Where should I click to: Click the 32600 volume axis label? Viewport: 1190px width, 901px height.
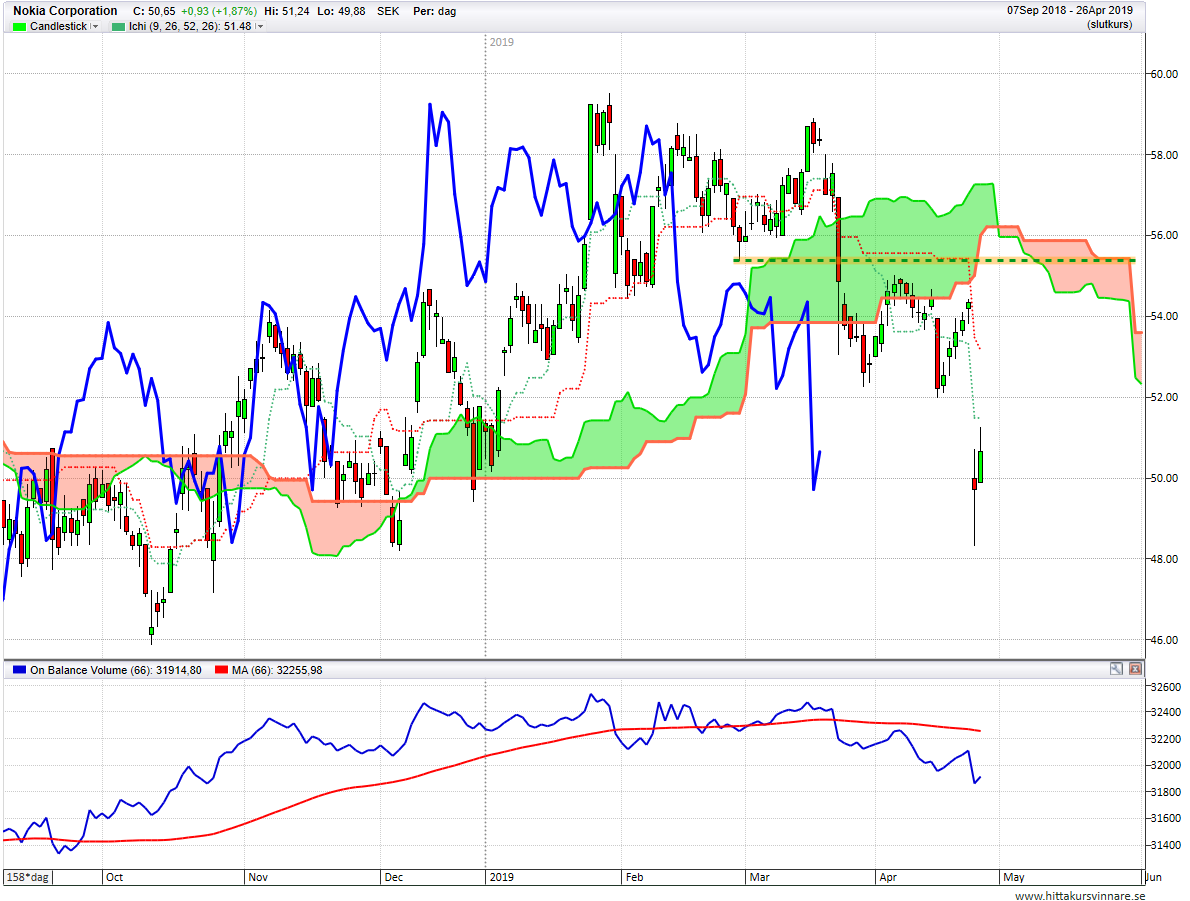[x=1166, y=687]
